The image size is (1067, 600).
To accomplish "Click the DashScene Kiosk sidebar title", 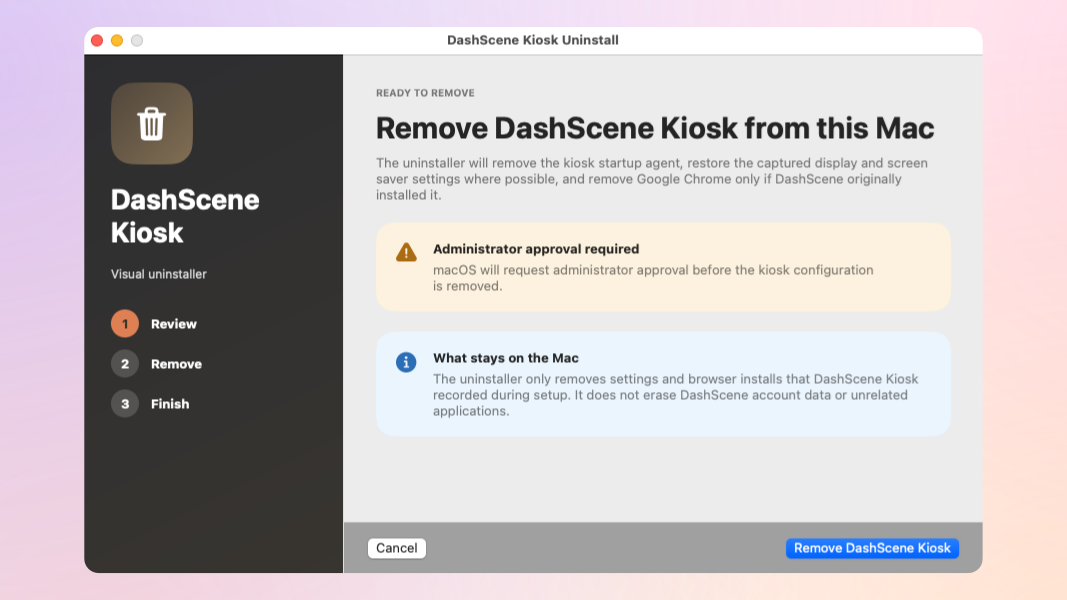I will (185, 216).
